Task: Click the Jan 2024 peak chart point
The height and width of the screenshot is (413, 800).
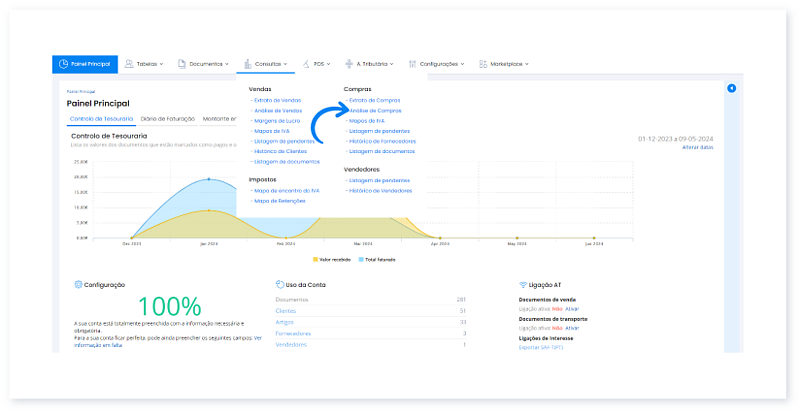Action: 208,179
